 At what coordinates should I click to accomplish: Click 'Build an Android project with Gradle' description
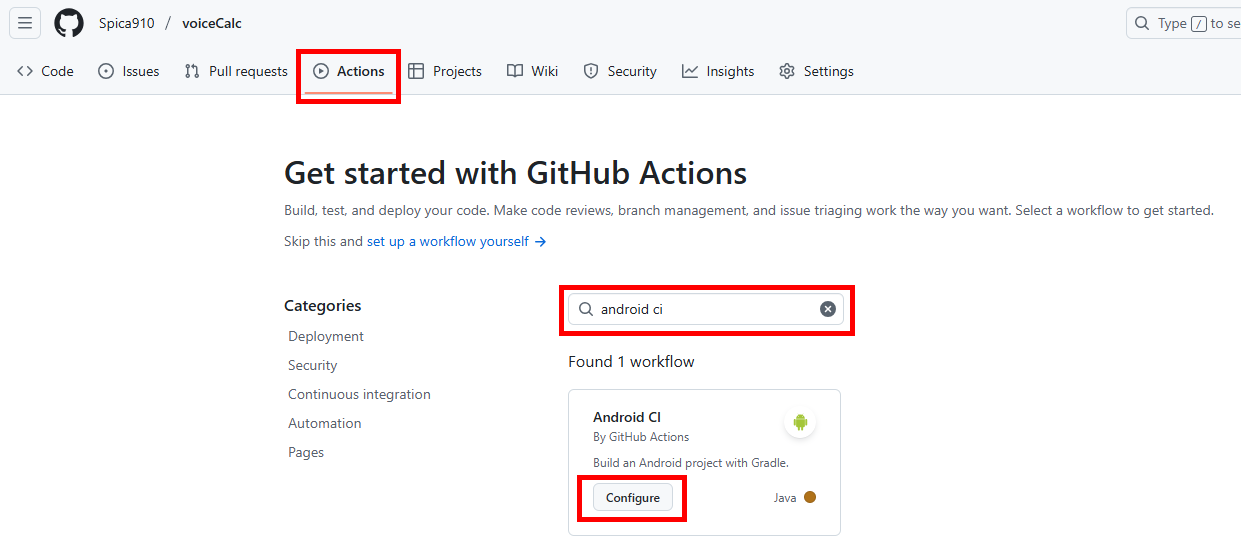(691, 463)
